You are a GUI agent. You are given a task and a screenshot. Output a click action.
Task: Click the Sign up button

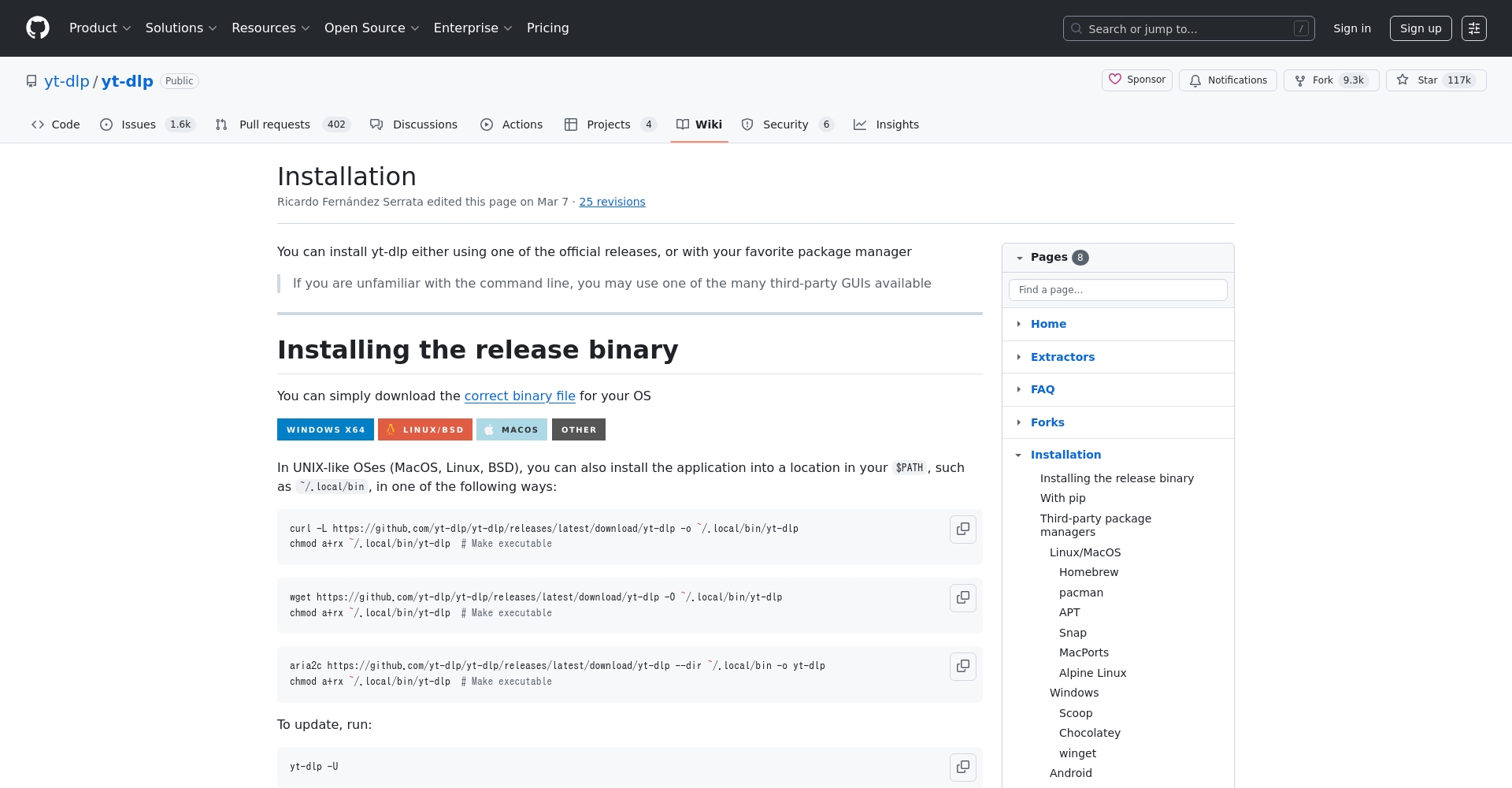pos(1421,28)
